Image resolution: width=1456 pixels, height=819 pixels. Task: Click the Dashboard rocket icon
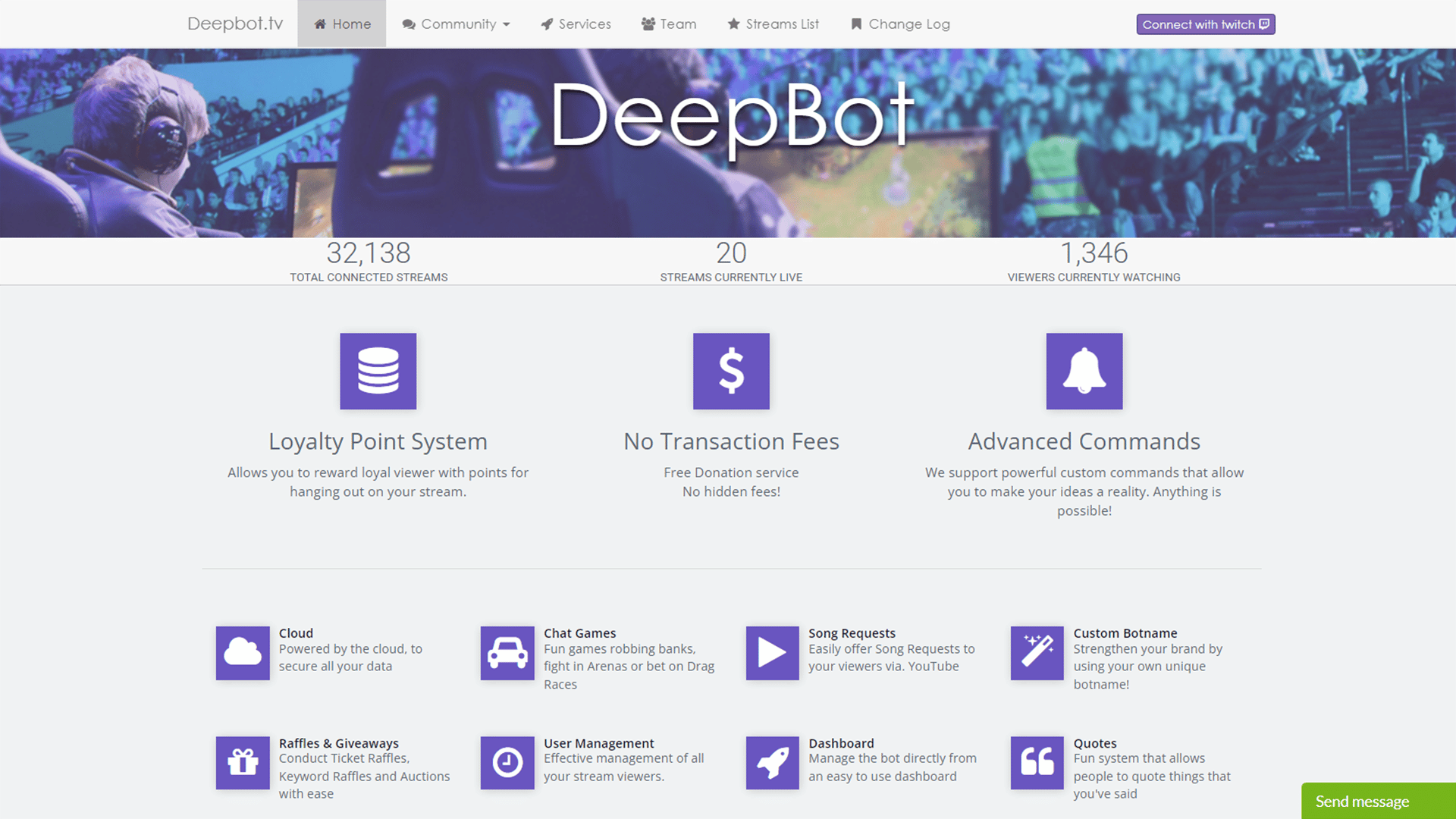[772, 763]
